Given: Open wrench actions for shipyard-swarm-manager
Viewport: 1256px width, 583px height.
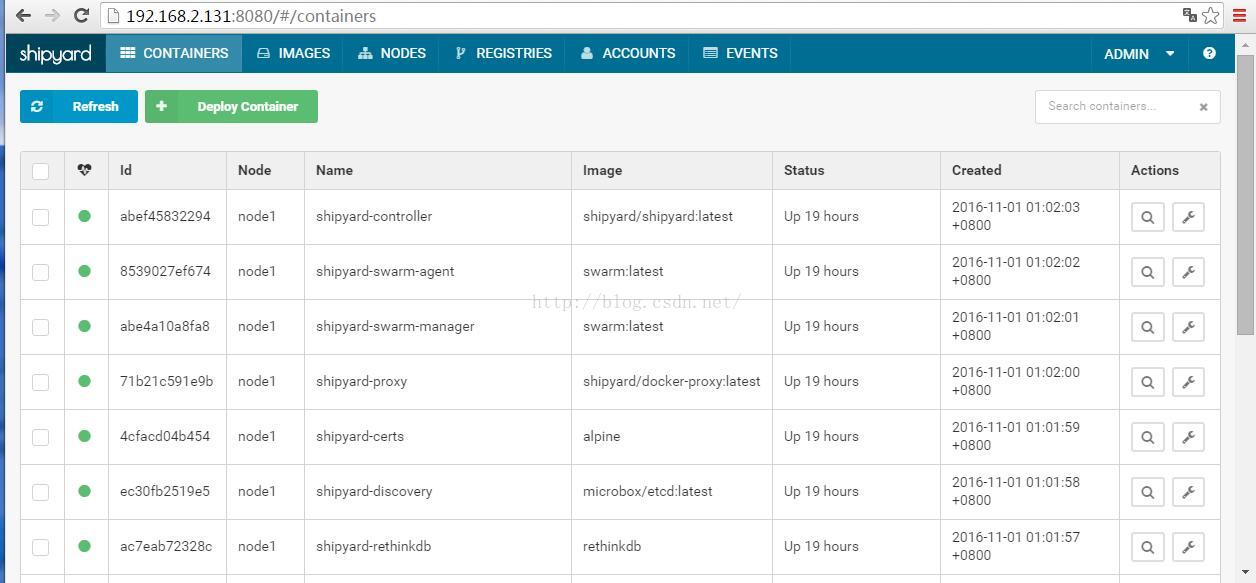Looking at the screenshot, I should tap(1188, 327).
